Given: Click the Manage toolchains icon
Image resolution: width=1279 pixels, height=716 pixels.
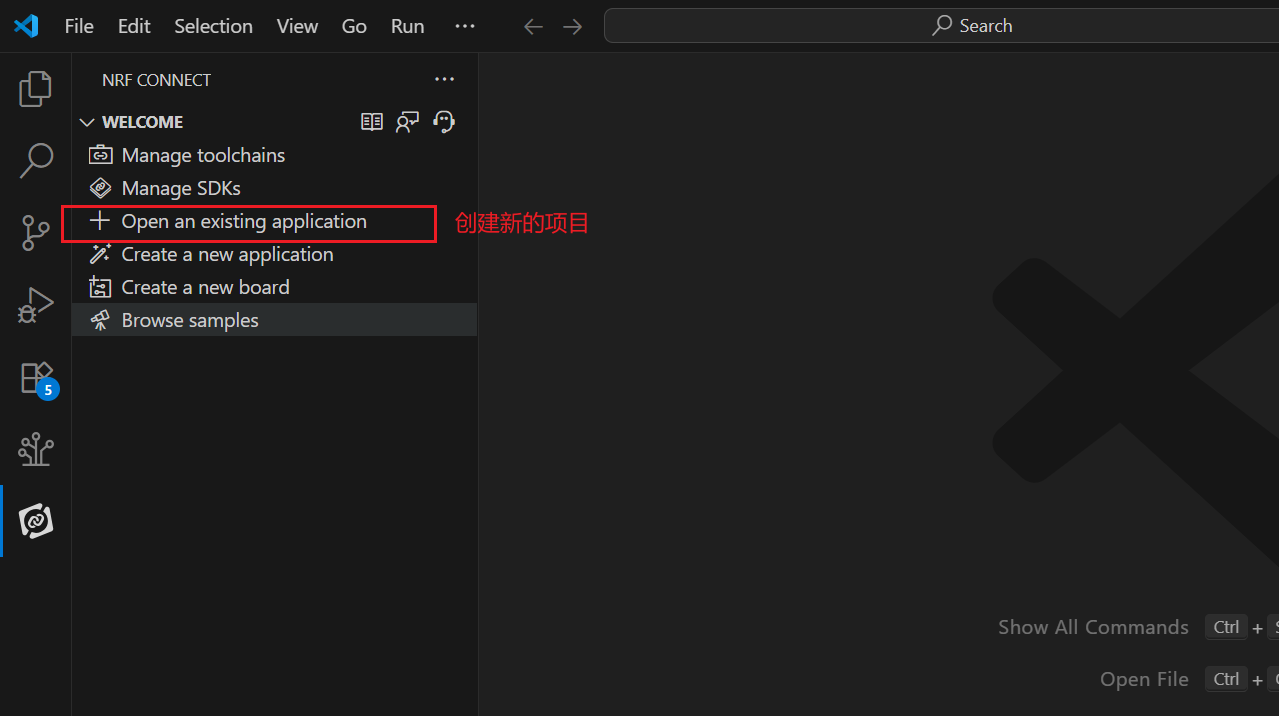Looking at the screenshot, I should click(x=100, y=155).
